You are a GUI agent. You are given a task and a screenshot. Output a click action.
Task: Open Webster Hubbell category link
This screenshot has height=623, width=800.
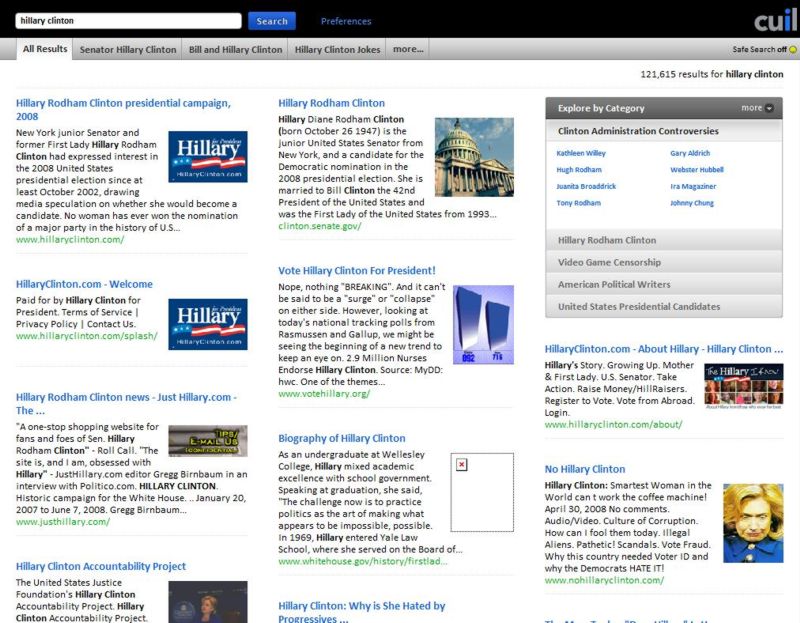(696, 169)
